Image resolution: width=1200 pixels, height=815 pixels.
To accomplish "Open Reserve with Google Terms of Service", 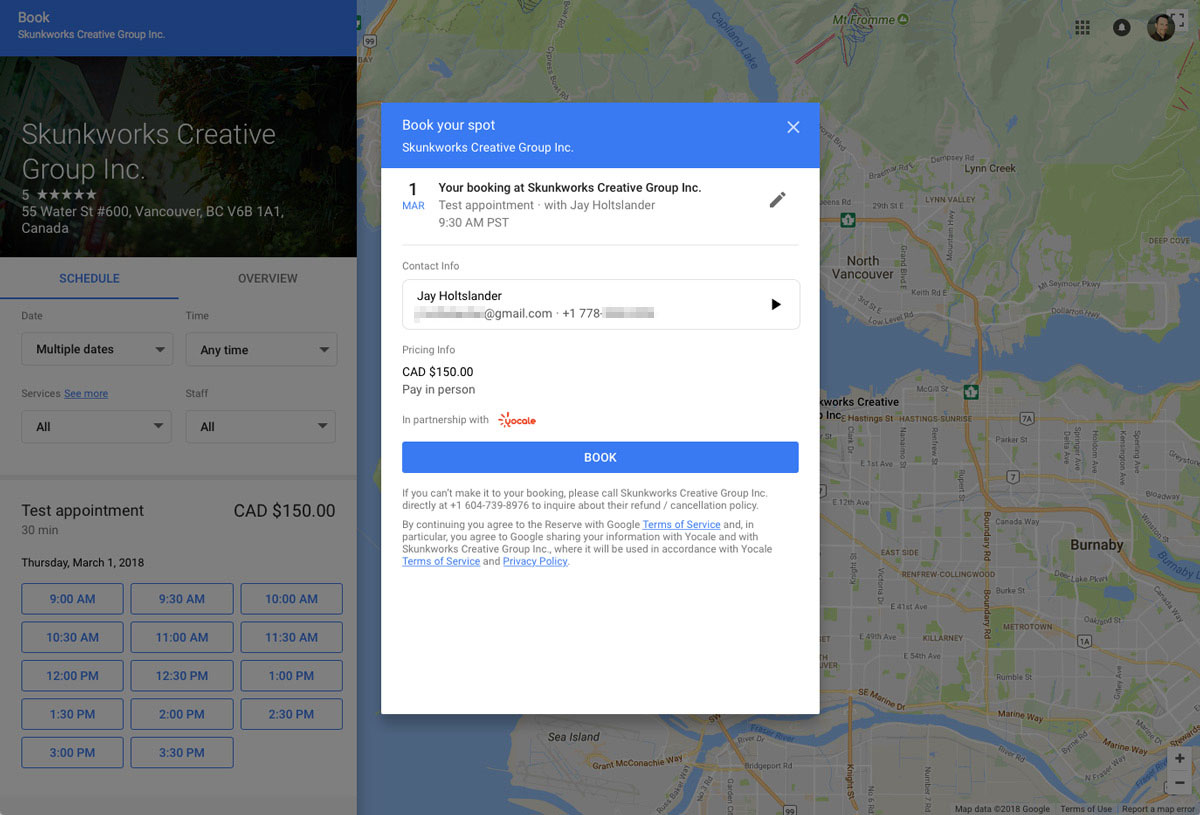I will (681, 525).
